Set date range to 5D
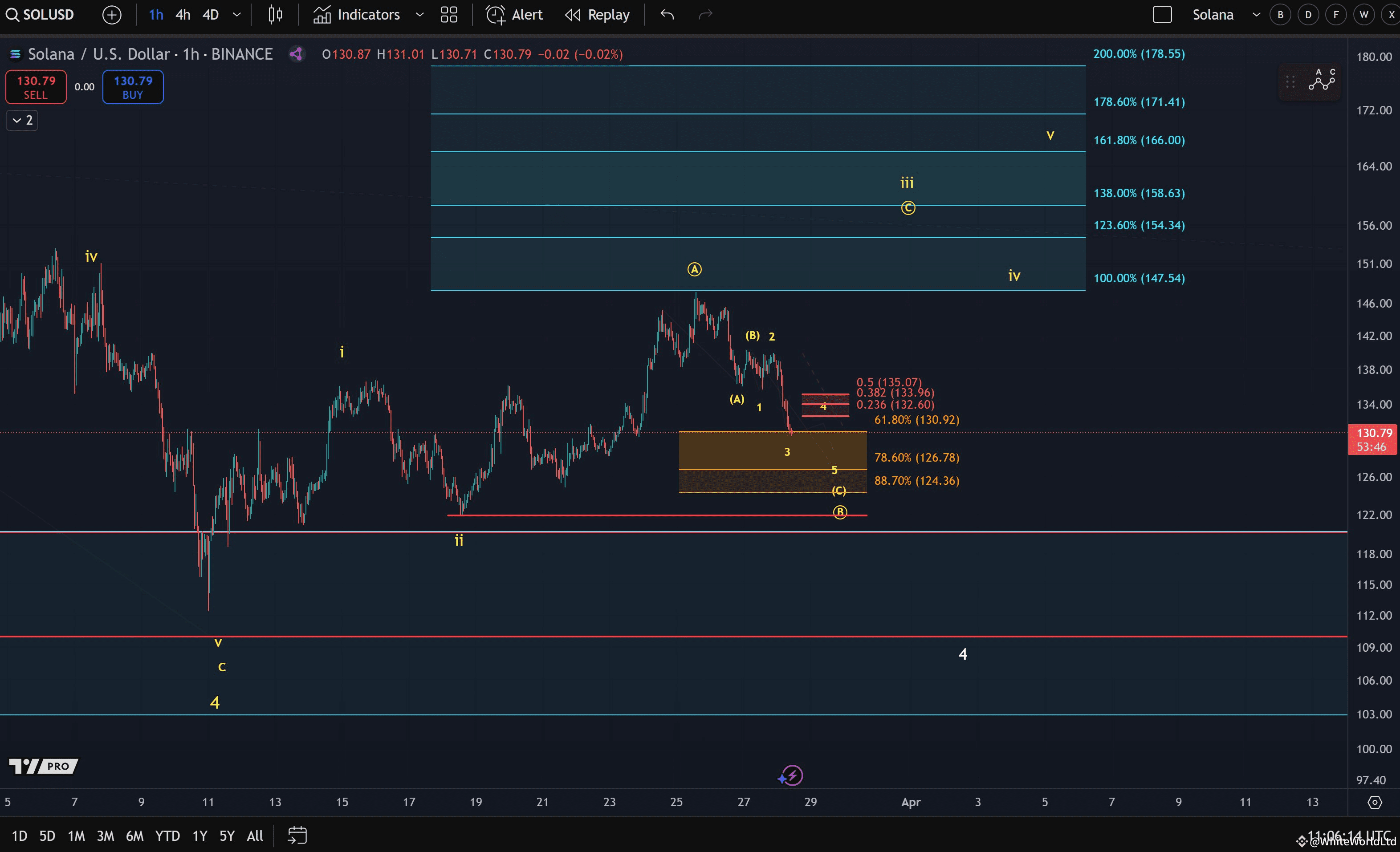This screenshot has width=1400, height=852. [x=47, y=836]
